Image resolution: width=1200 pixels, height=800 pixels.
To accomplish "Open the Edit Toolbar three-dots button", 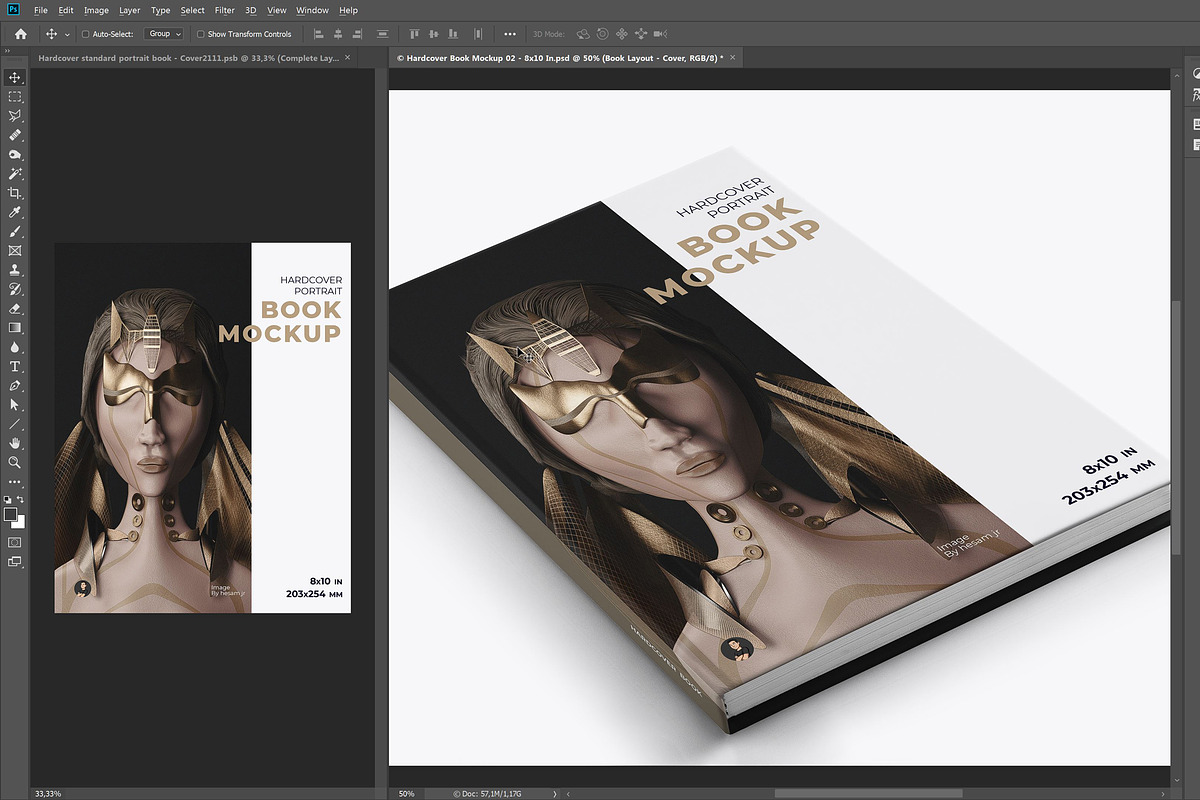I will [15, 481].
